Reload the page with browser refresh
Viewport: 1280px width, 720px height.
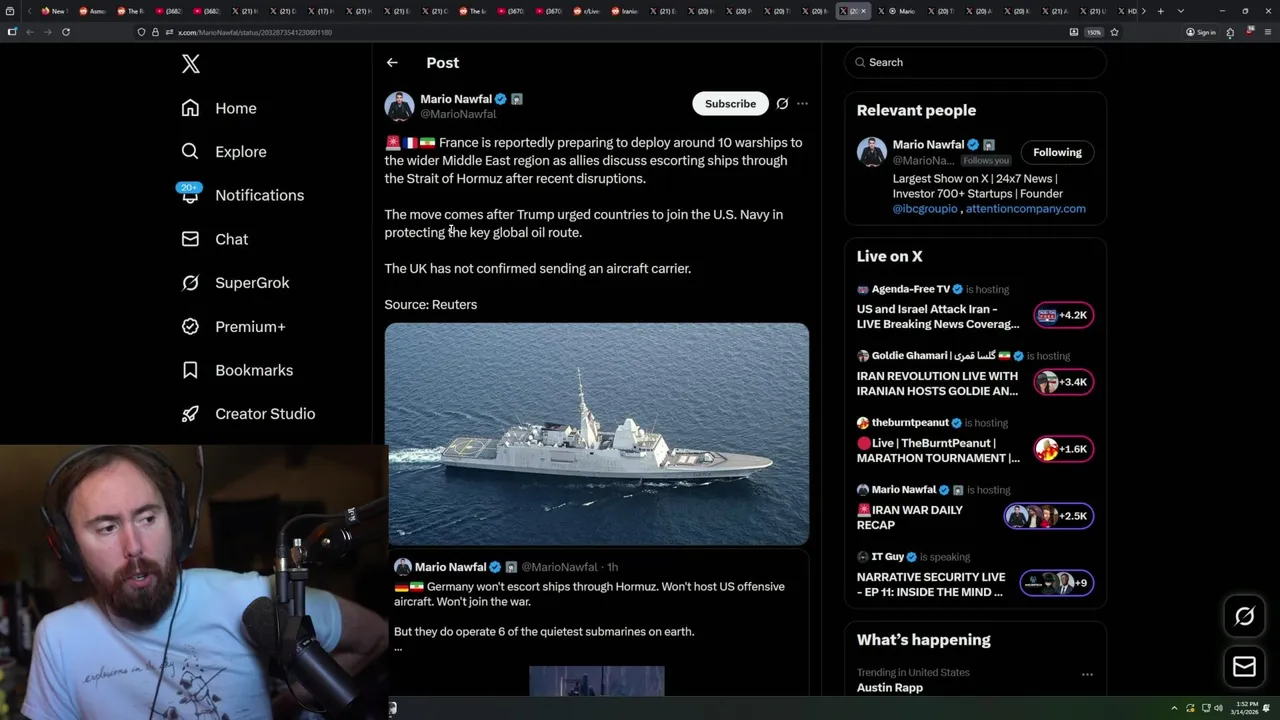(x=66, y=32)
